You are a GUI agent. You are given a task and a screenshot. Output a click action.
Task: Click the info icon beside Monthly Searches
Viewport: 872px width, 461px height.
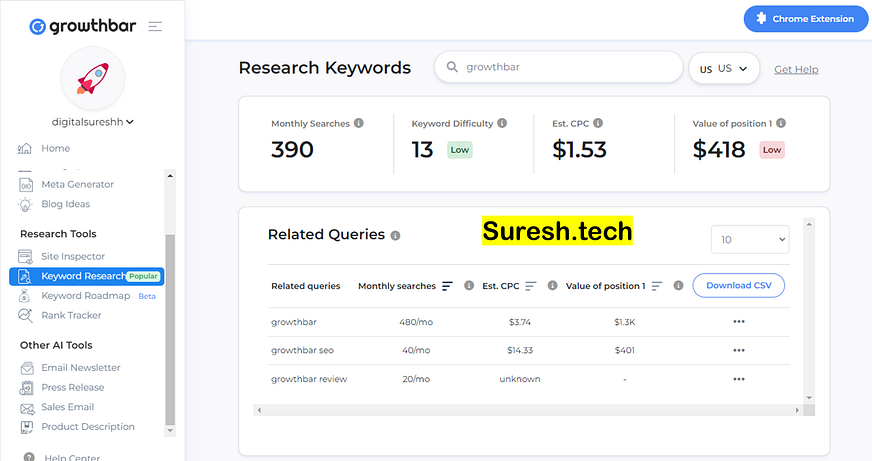click(x=359, y=124)
